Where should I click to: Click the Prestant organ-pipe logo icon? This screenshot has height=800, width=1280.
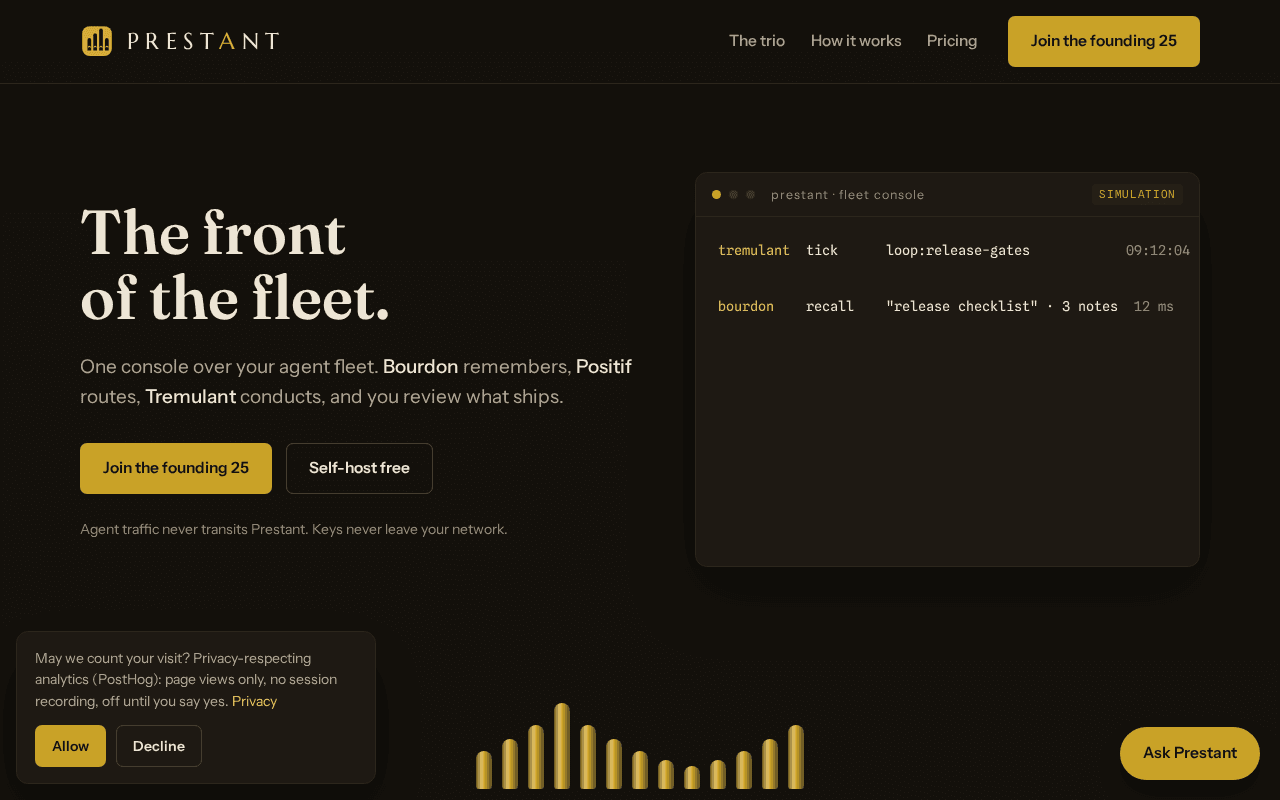pos(97,41)
